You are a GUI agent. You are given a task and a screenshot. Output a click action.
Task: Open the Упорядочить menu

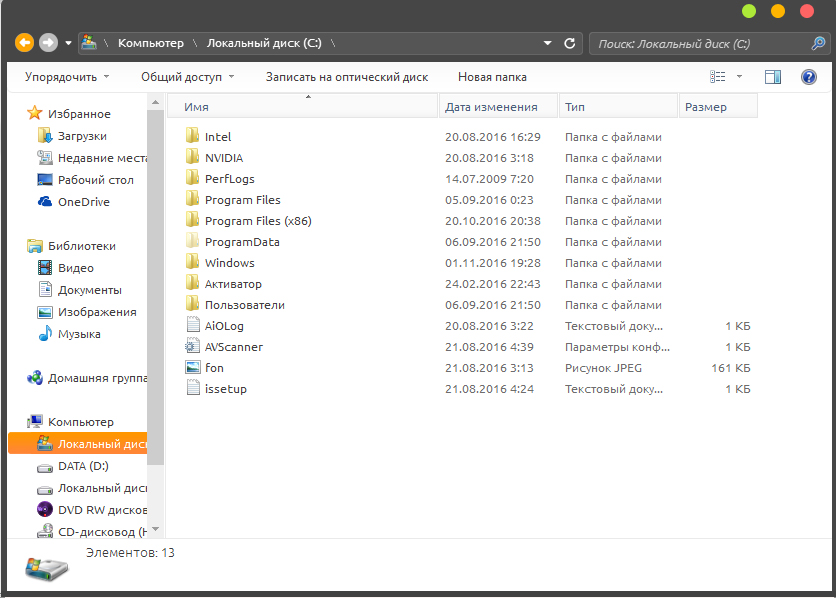(67, 77)
